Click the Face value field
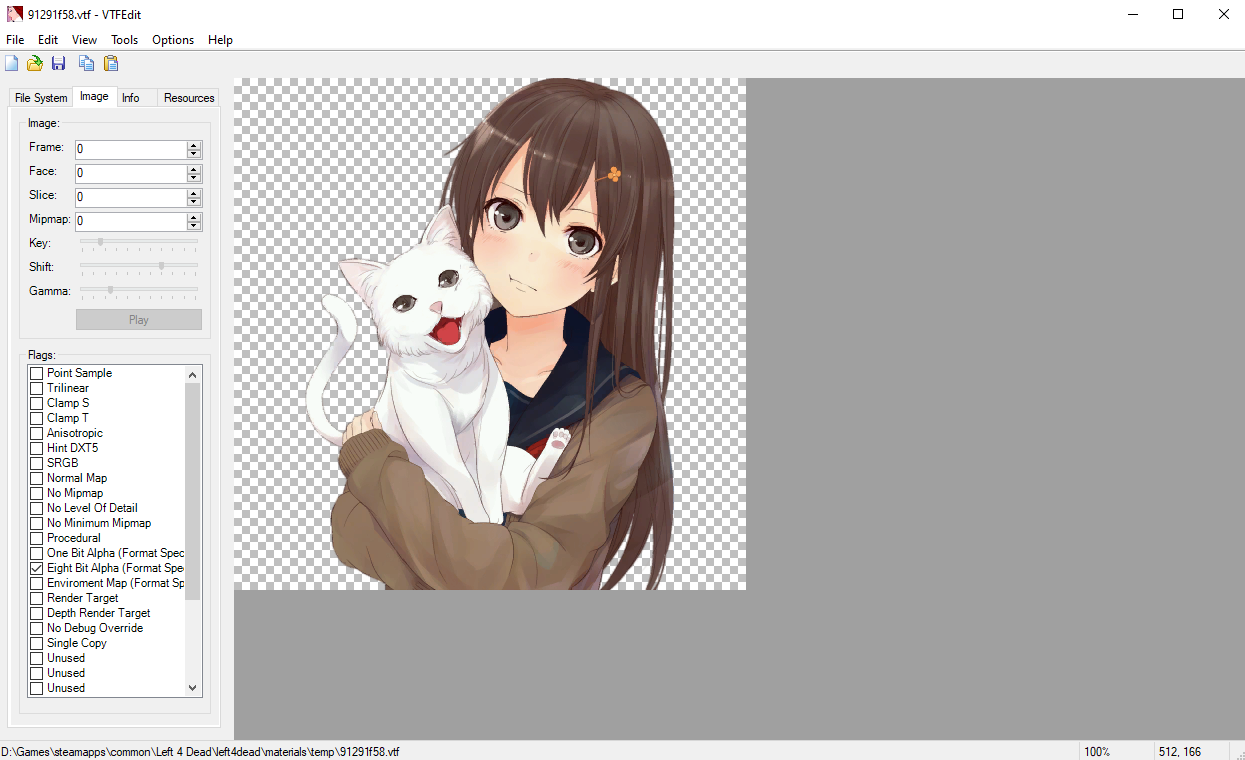 (131, 174)
